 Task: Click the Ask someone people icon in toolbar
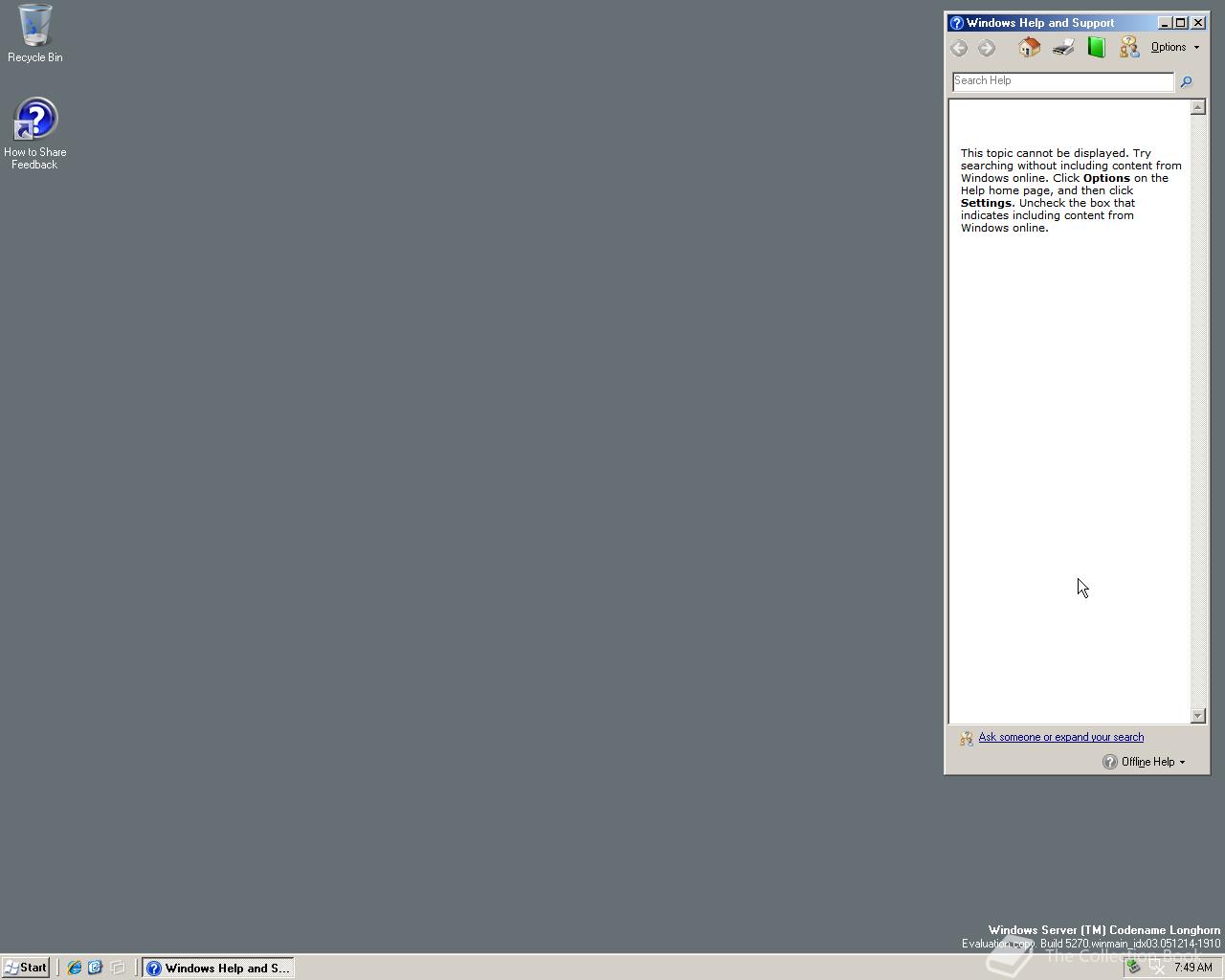pyautogui.click(x=1129, y=47)
